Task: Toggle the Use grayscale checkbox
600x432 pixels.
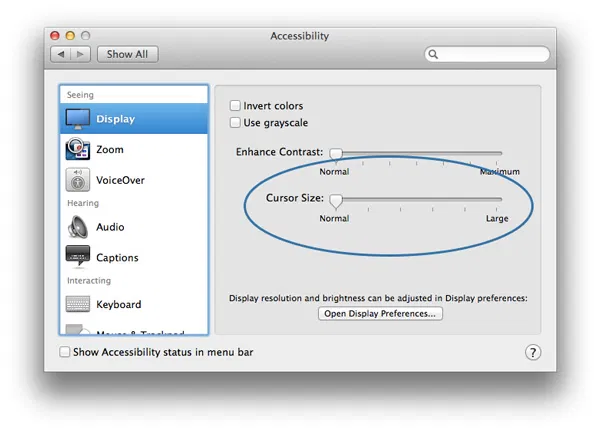Action: pyautogui.click(x=235, y=122)
